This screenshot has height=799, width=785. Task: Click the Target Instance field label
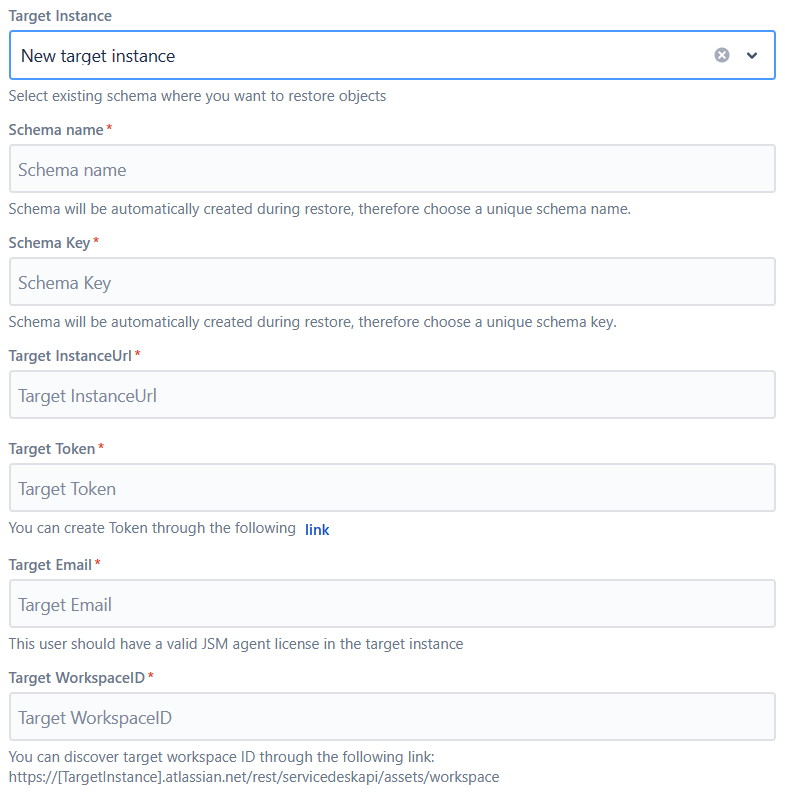(60, 16)
